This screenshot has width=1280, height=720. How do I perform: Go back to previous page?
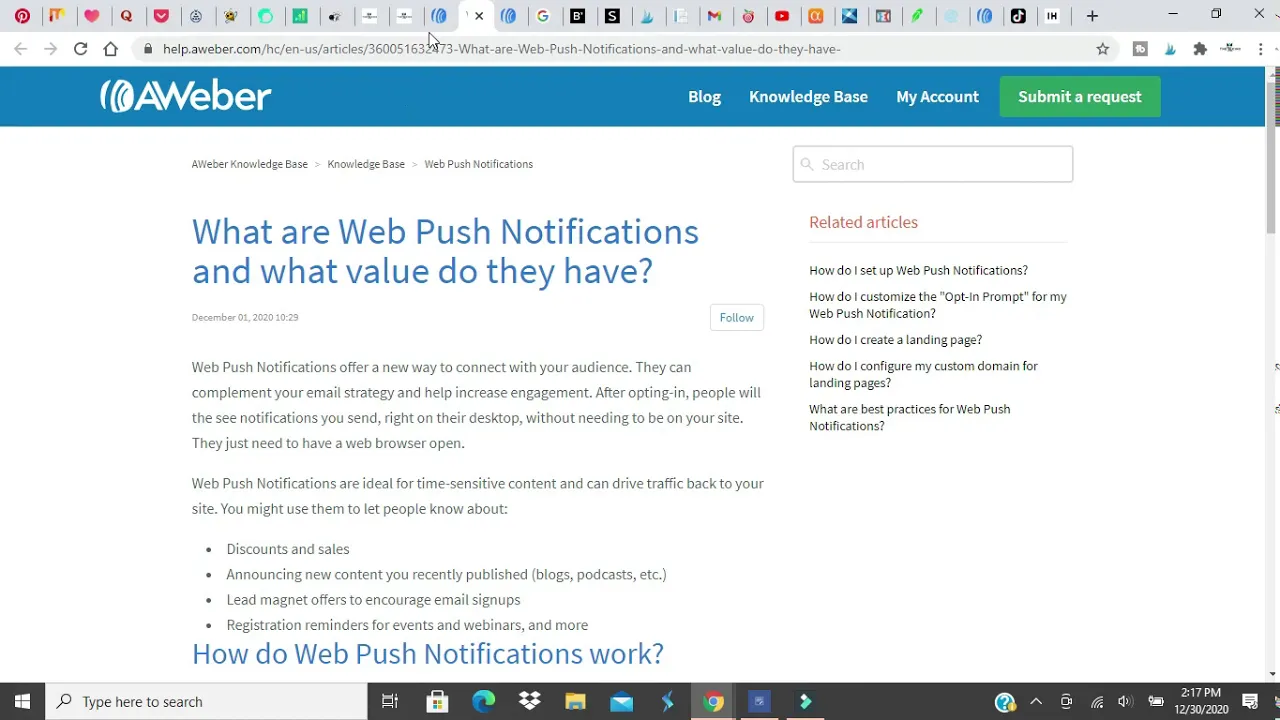click(x=21, y=48)
